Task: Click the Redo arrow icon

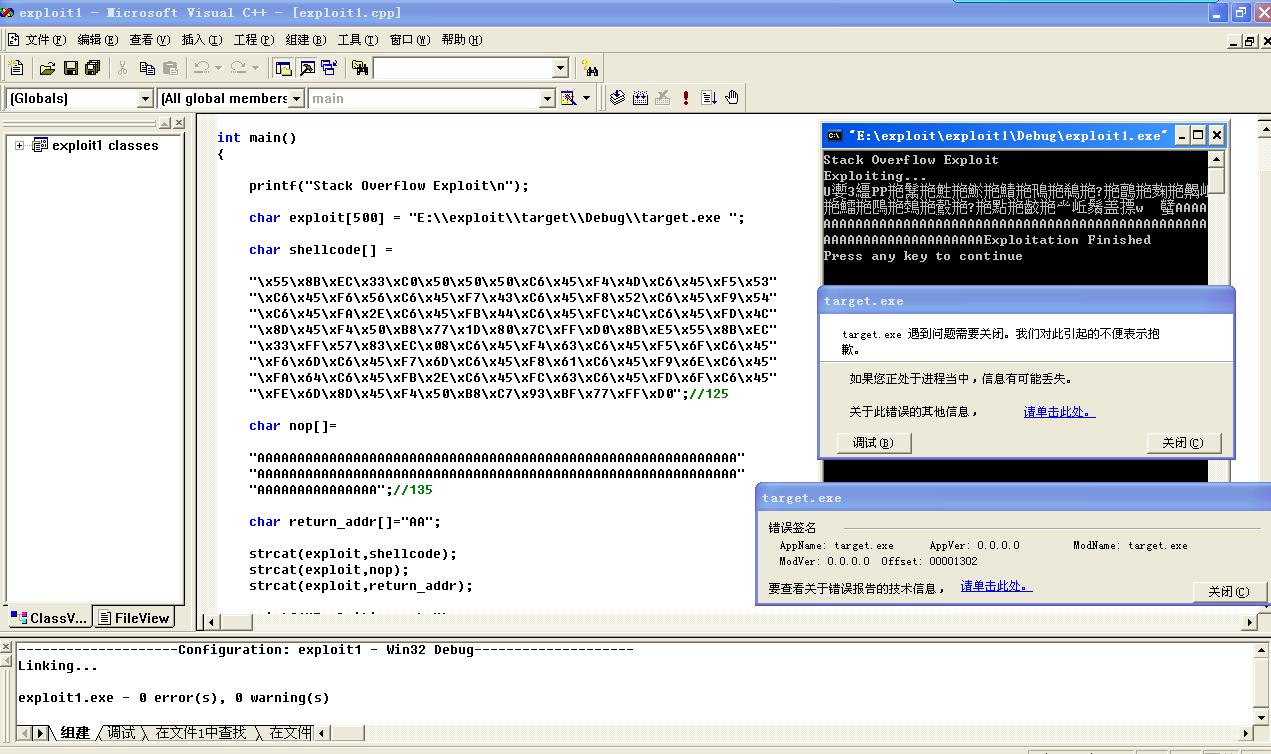Action: point(238,68)
